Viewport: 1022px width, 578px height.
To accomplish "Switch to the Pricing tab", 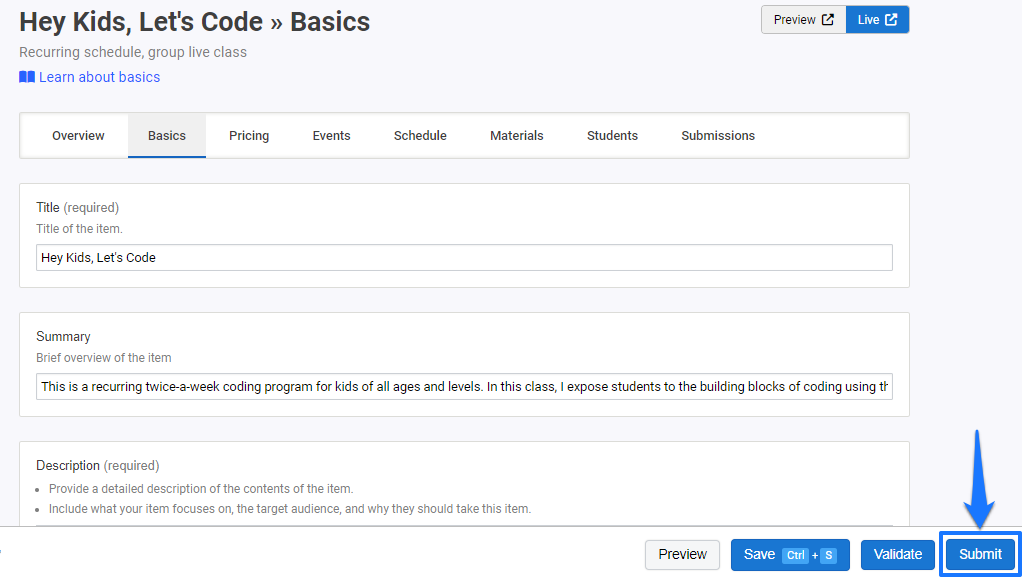I will pyautogui.click(x=249, y=136).
